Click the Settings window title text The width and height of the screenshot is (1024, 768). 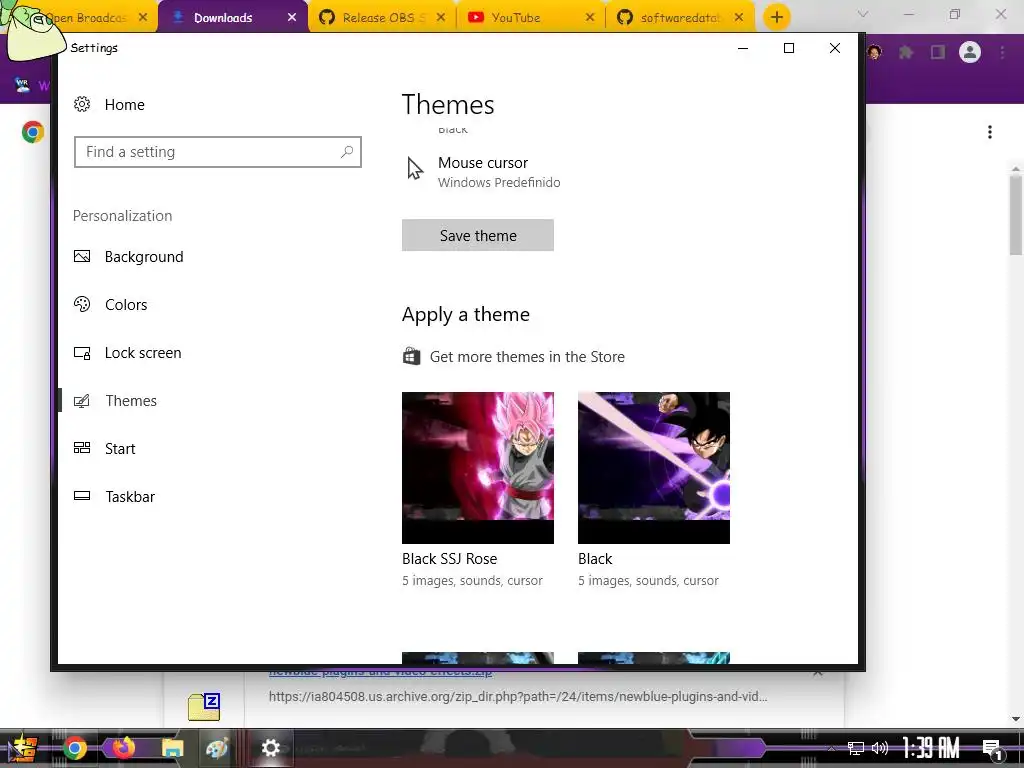[94, 48]
